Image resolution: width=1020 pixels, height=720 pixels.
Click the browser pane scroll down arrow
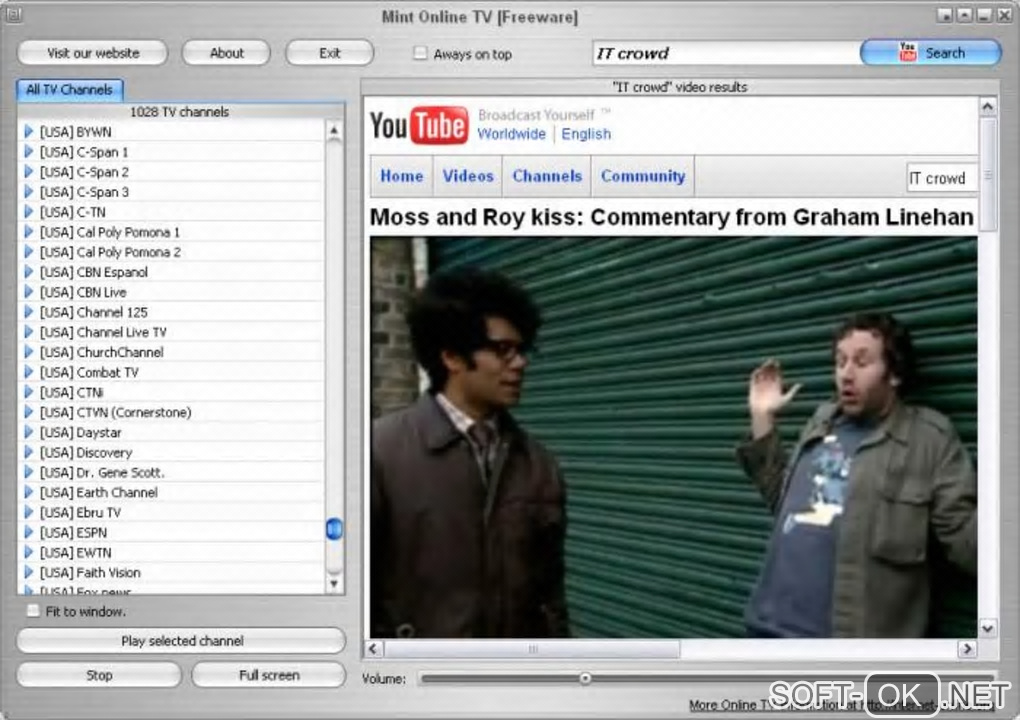point(987,628)
